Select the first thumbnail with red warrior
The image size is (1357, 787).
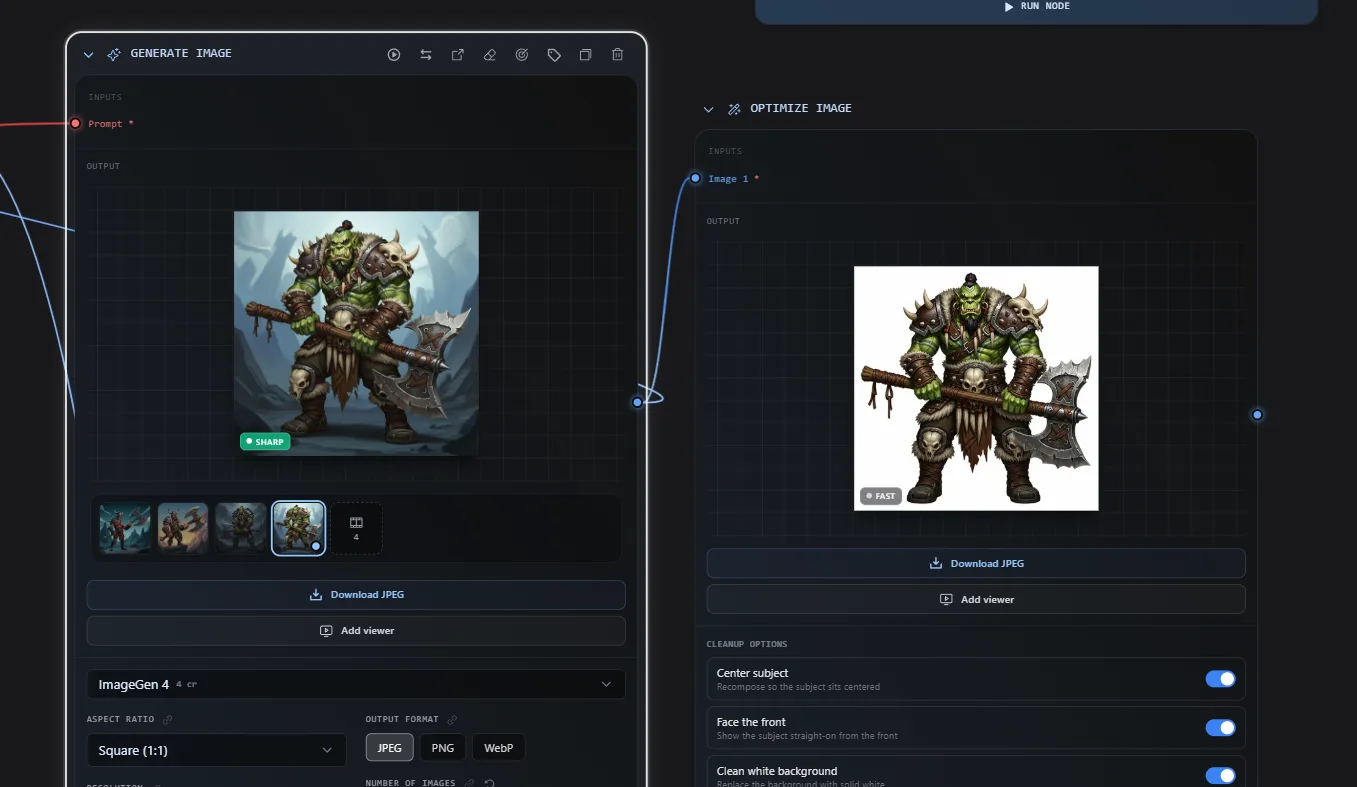tap(125, 528)
